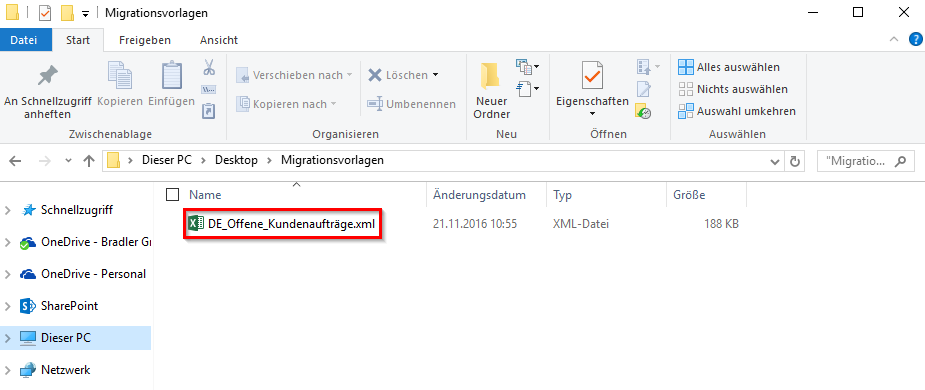Click Desktop in the address path
The width and height of the screenshot is (925, 390).
point(236,160)
